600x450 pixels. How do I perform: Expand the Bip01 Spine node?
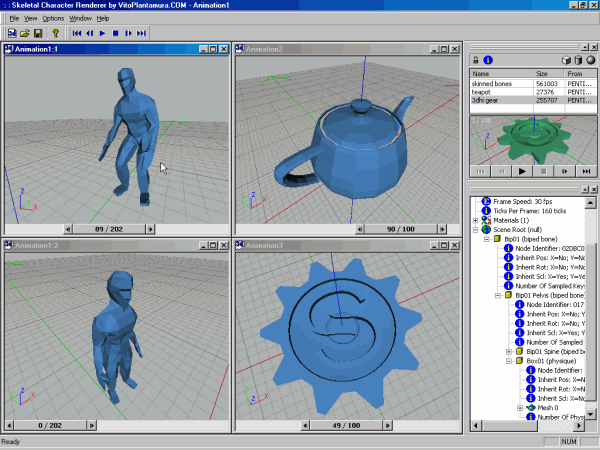[509, 352]
